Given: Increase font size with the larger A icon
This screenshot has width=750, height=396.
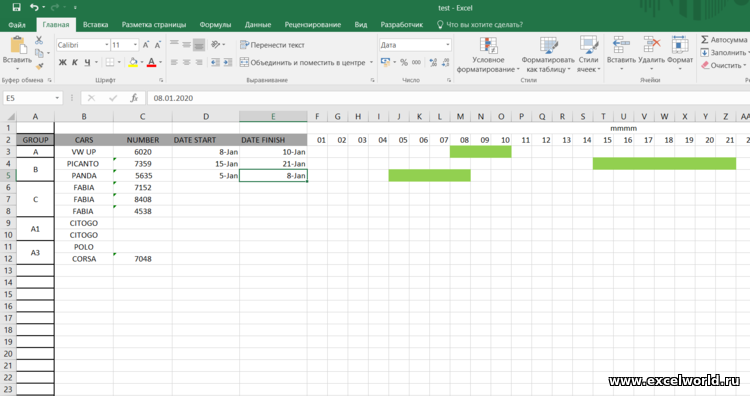Looking at the screenshot, I should pos(146,45).
